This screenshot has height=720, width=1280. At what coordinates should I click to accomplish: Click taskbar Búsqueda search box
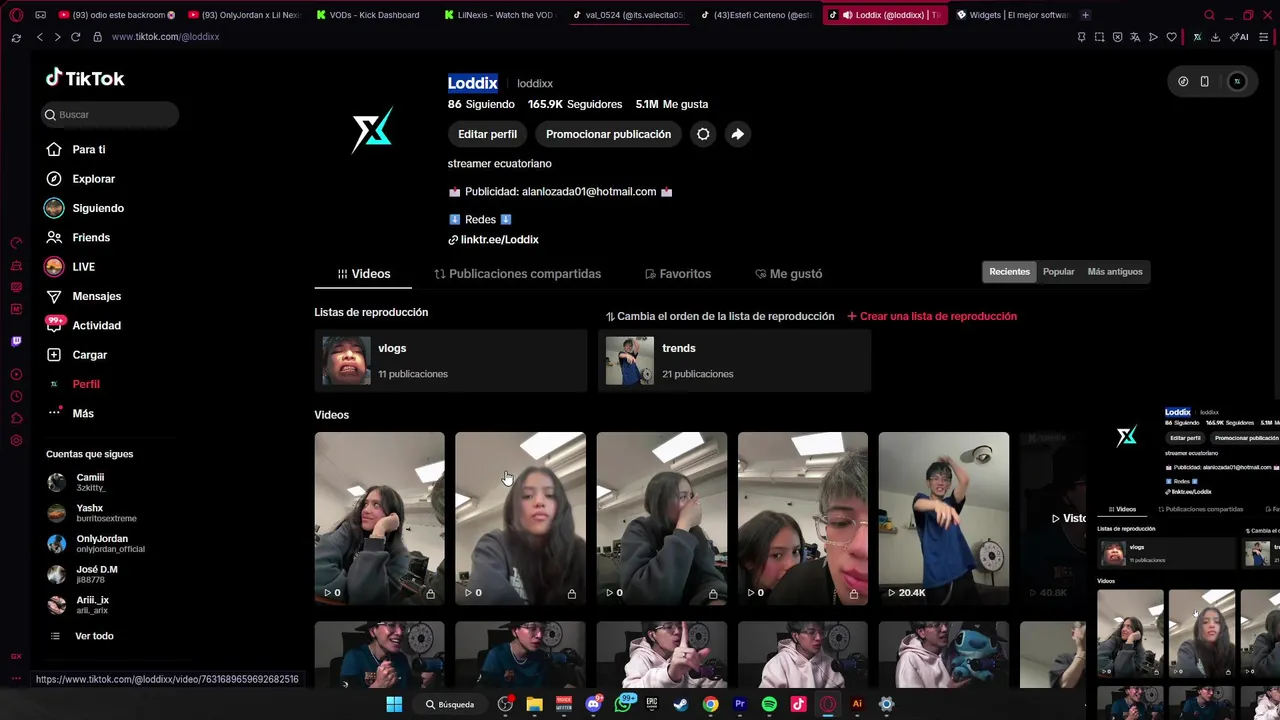(x=450, y=704)
